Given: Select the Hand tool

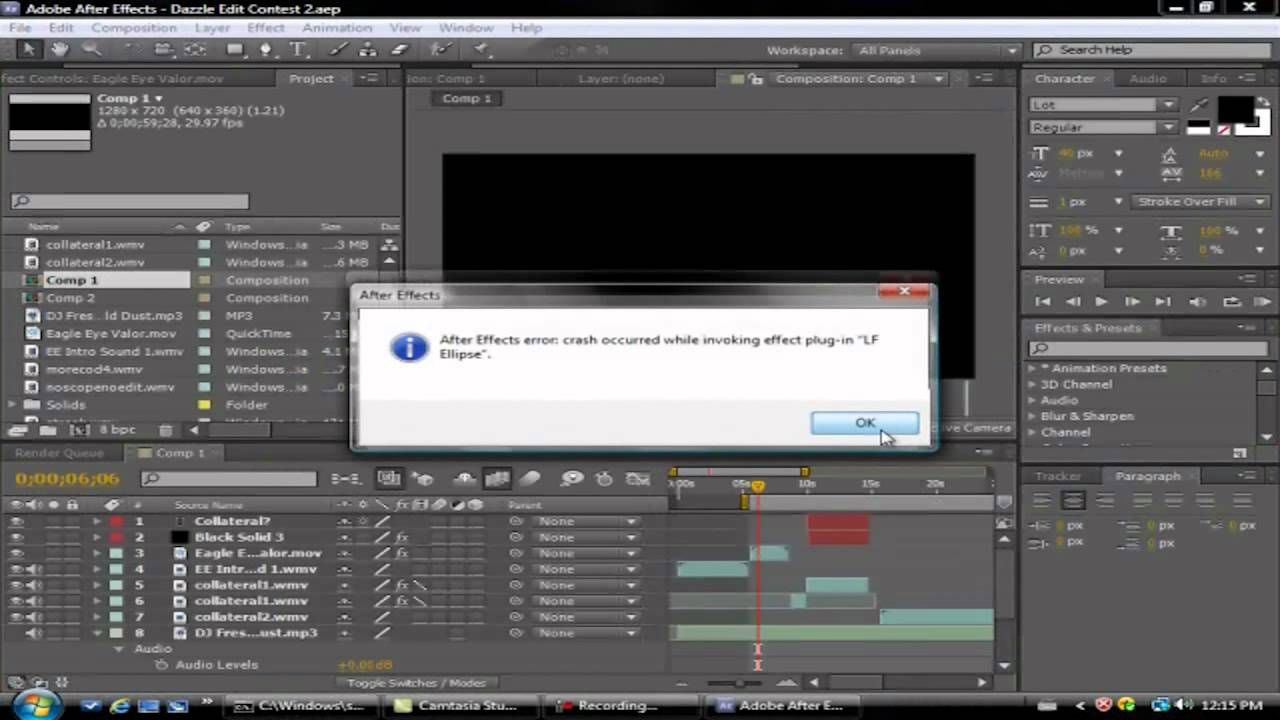Looking at the screenshot, I should [x=59, y=50].
